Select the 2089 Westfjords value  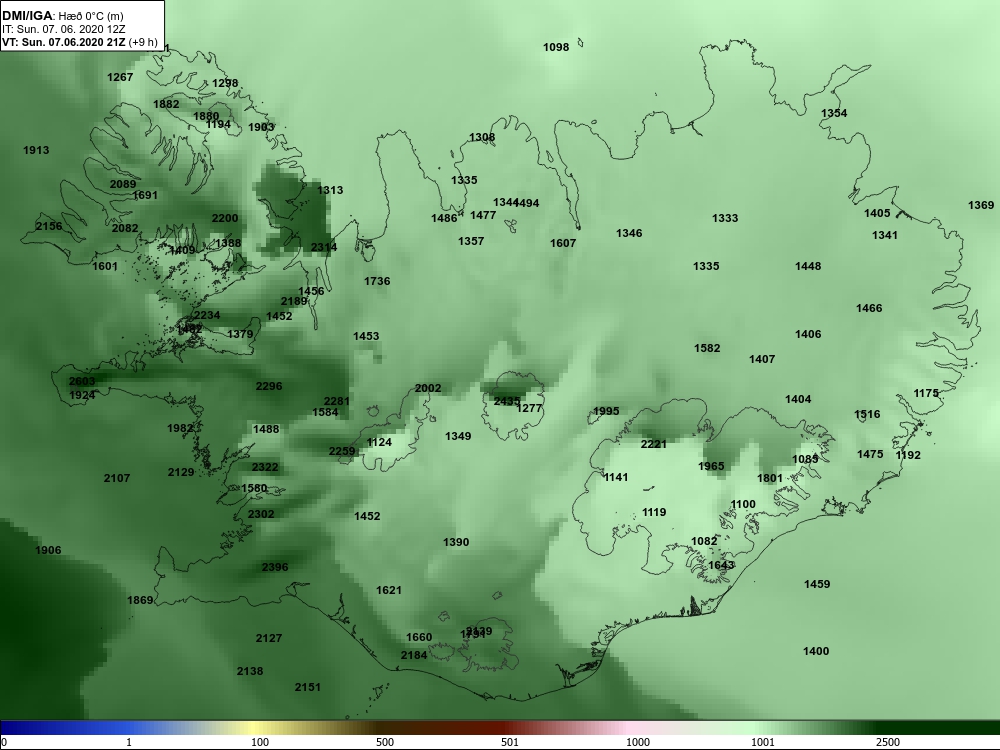(x=123, y=184)
